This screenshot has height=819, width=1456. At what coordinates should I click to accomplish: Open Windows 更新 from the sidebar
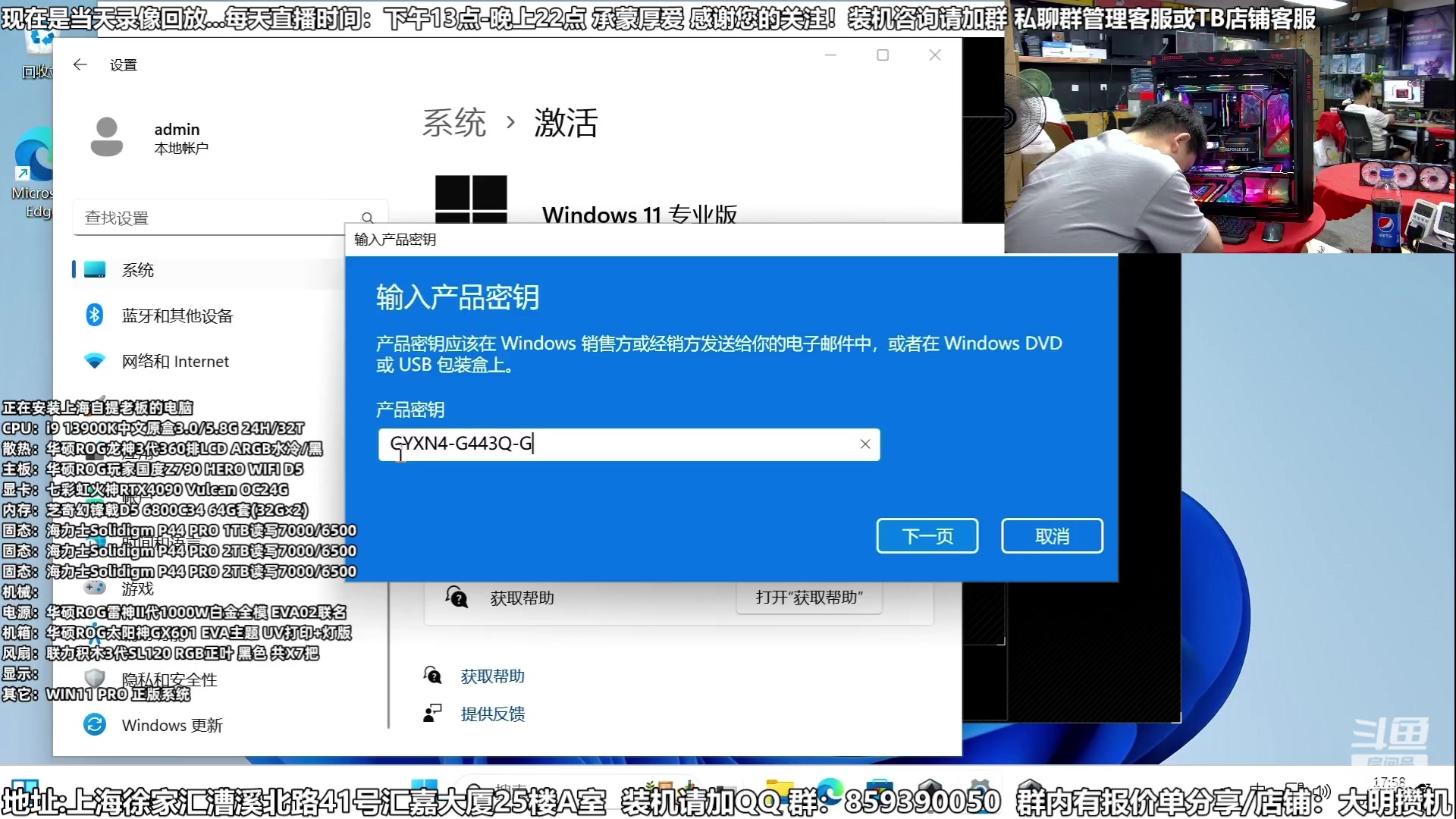tap(173, 725)
